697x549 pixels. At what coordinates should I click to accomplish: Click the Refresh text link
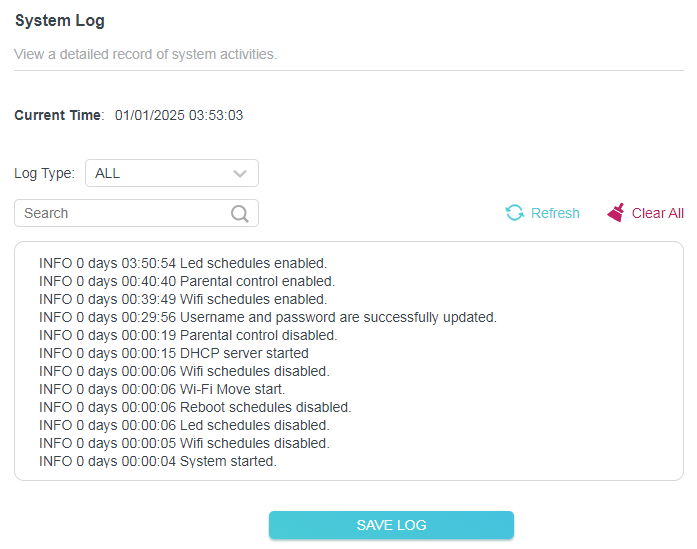[x=555, y=213]
